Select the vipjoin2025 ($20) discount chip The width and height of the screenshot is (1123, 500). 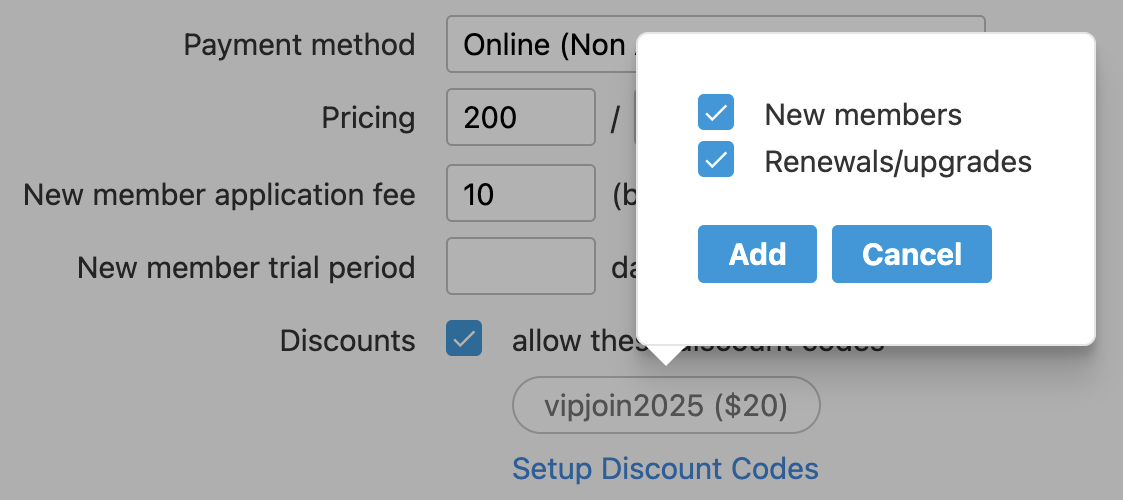(x=666, y=405)
